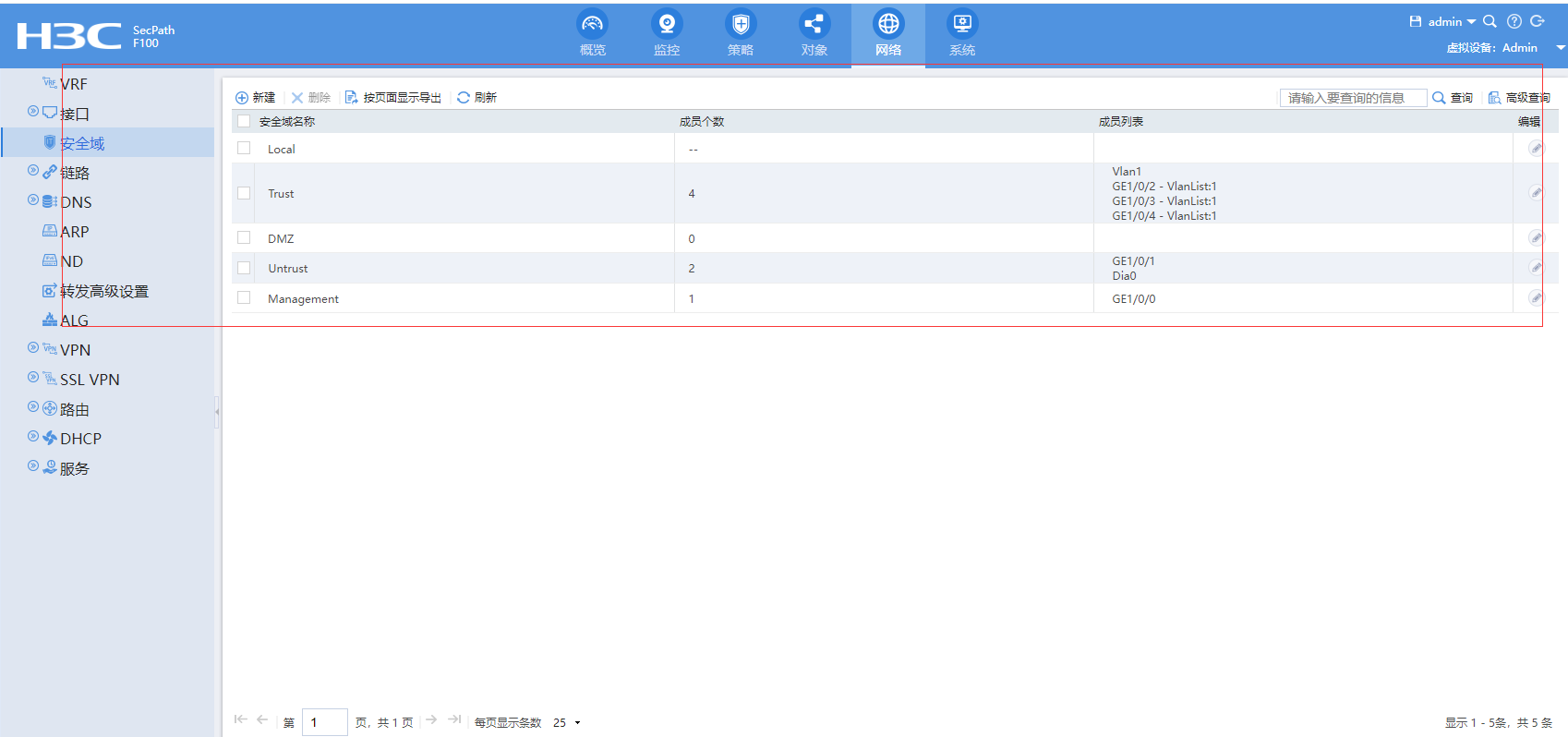
Task: Switch to the 网络 tab
Action: point(888,34)
